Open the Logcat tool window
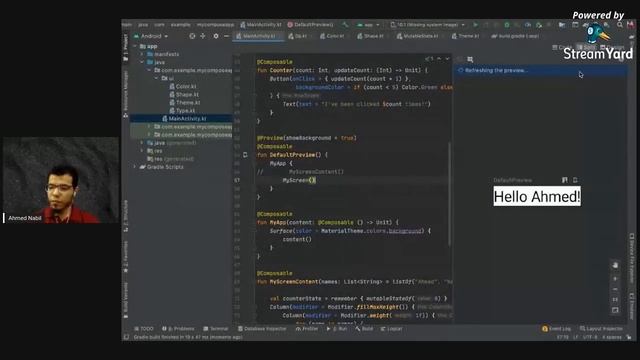 [x=391, y=329]
